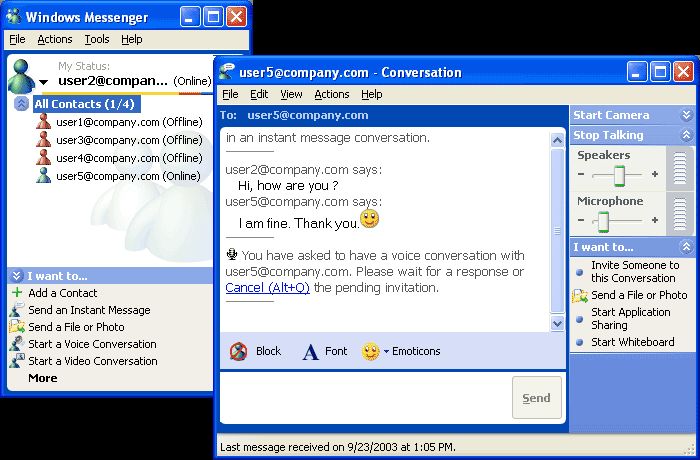Click the Send button
This screenshot has width=700, height=460.
[x=536, y=397]
